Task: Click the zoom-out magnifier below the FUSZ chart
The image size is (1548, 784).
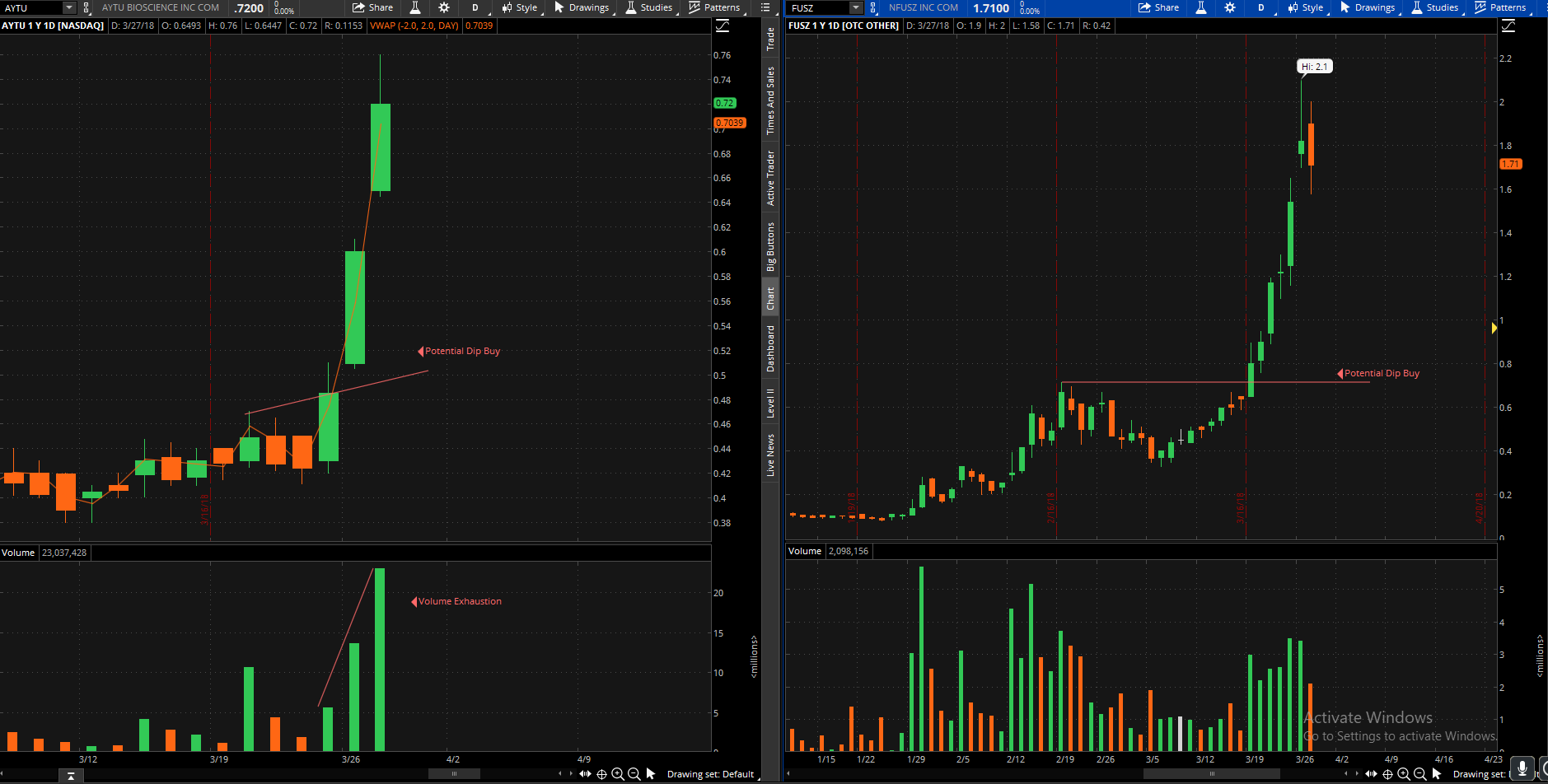Action: point(1419,774)
